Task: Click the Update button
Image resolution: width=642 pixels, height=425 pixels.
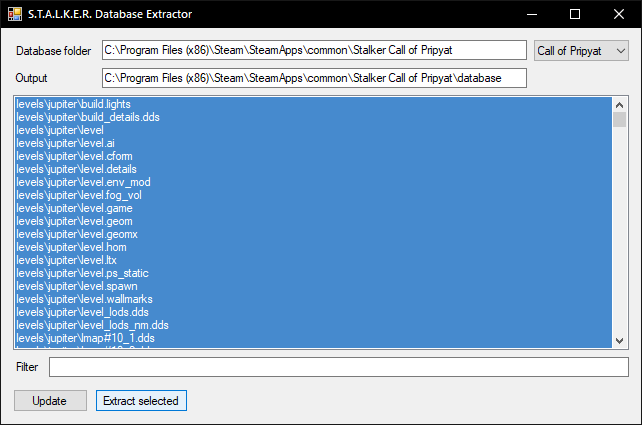Action: coord(50,400)
